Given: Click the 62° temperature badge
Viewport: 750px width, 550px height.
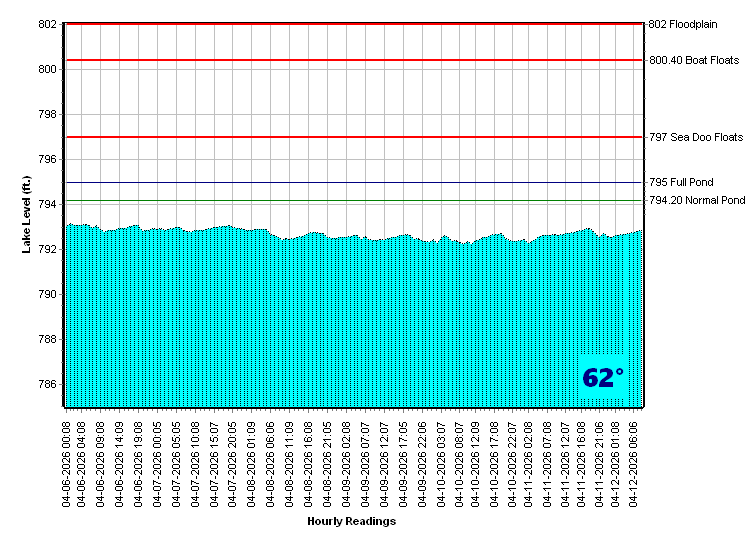Looking at the screenshot, I should 603,378.
